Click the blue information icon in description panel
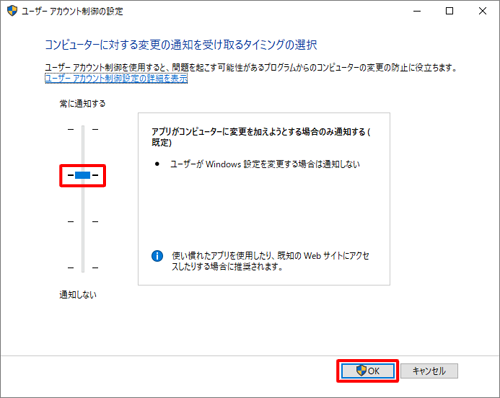Screen dimensions: 500x398 click(157, 256)
